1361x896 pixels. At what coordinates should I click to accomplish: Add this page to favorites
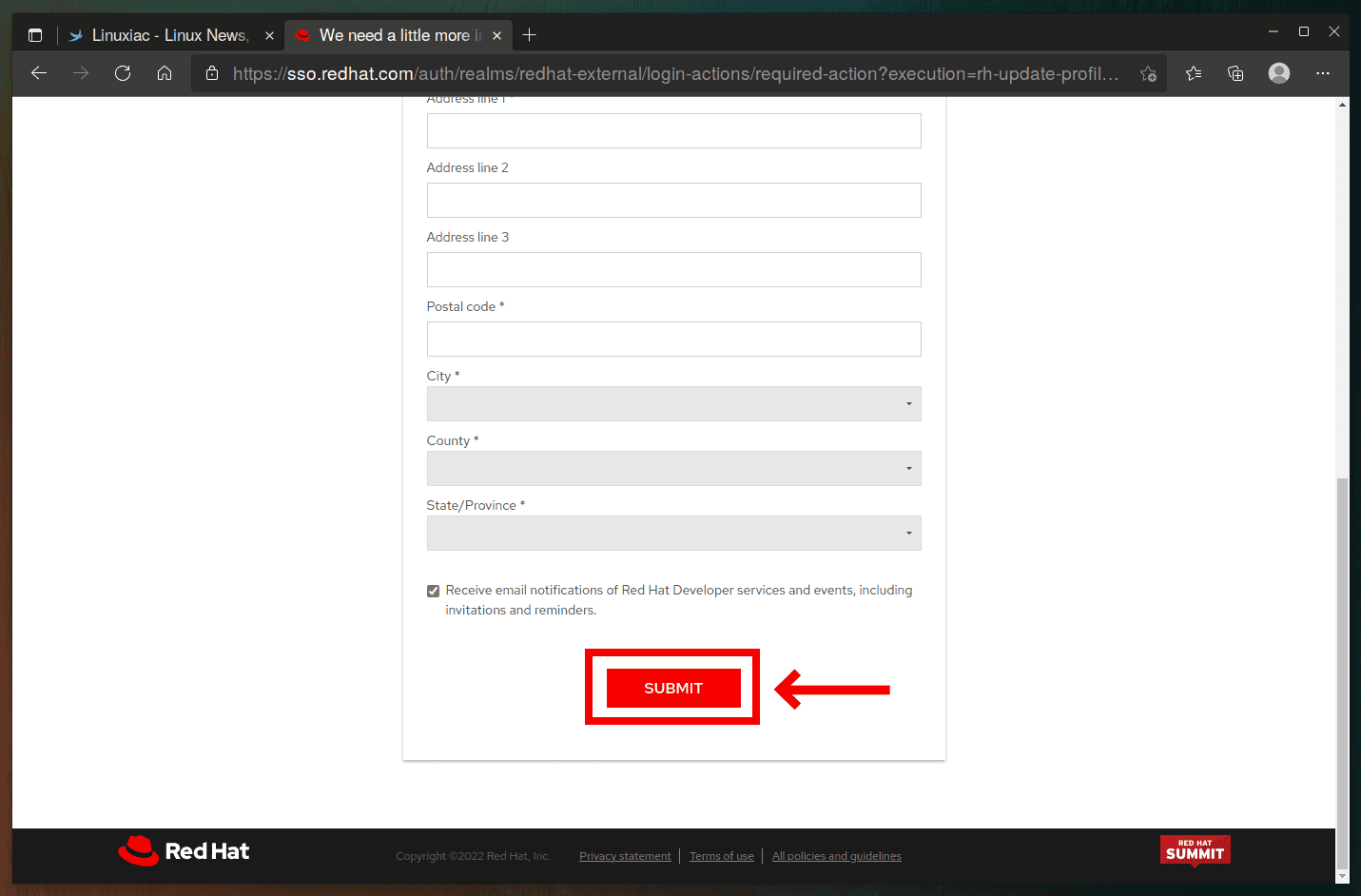coord(1149,73)
